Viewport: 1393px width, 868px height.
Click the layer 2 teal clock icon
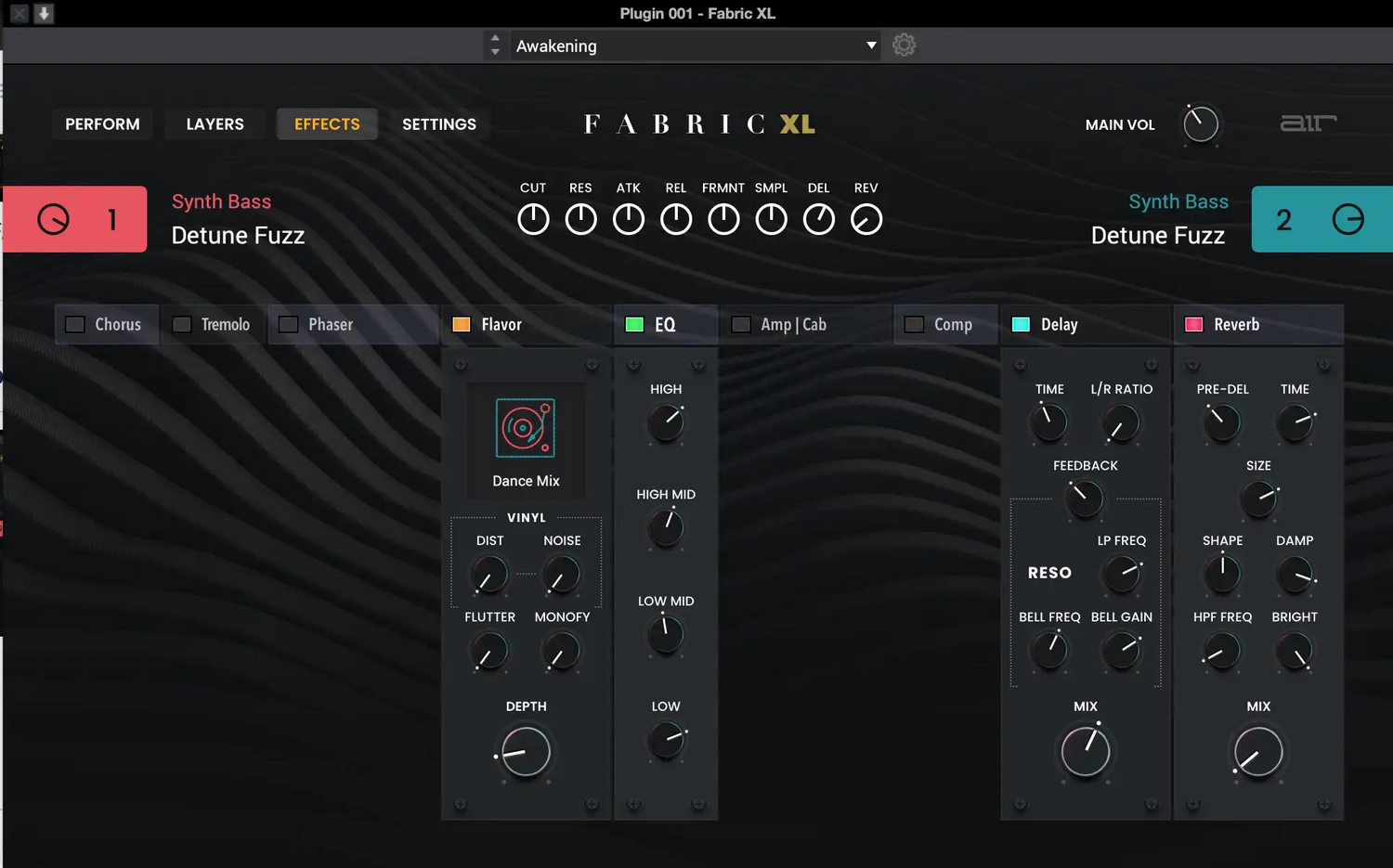click(x=1347, y=219)
